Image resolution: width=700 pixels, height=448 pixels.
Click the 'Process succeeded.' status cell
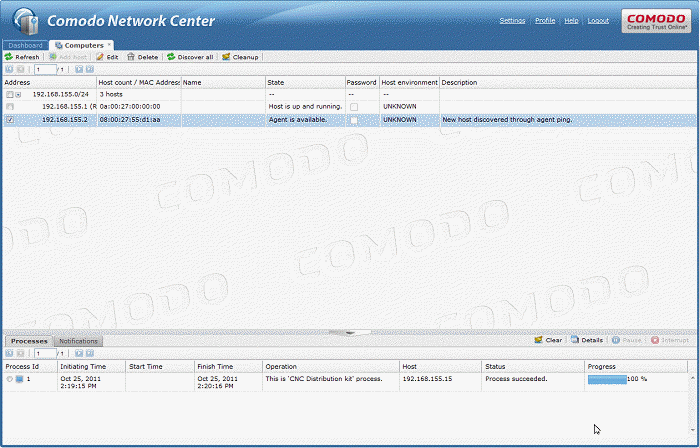pyautogui.click(x=516, y=379)
